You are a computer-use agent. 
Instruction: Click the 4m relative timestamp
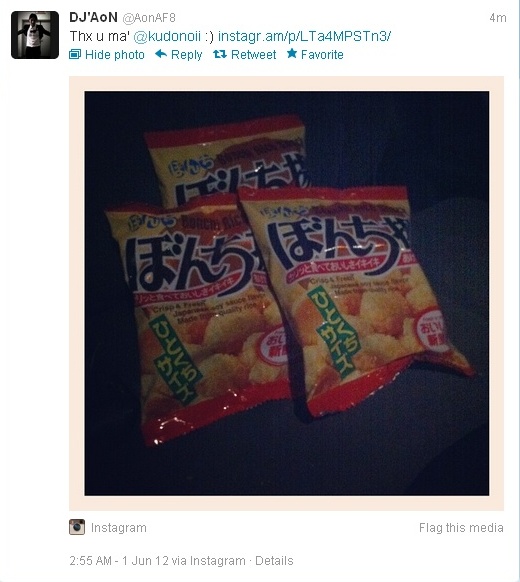click(x=498, y=18)
